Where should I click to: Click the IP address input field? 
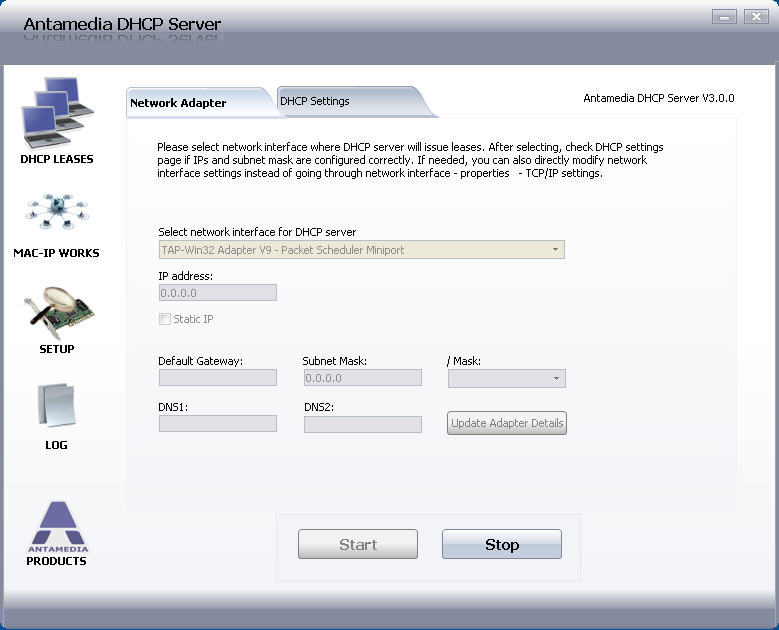218,293
